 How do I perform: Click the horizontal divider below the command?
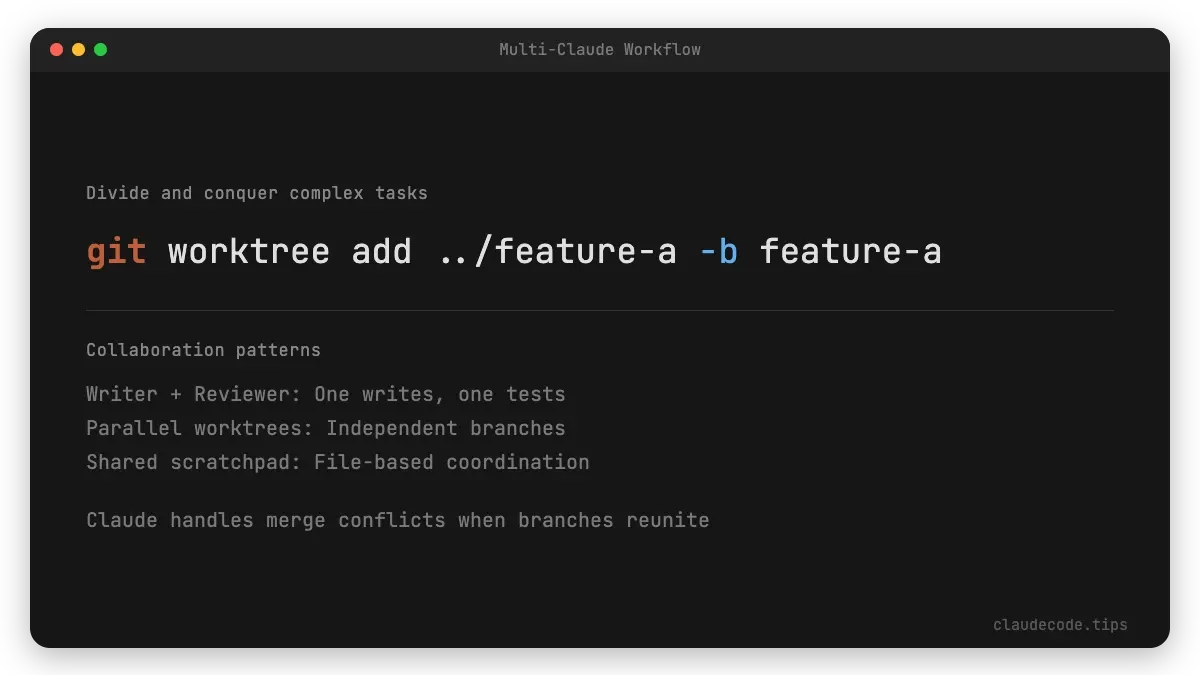[x=600, y=308]
